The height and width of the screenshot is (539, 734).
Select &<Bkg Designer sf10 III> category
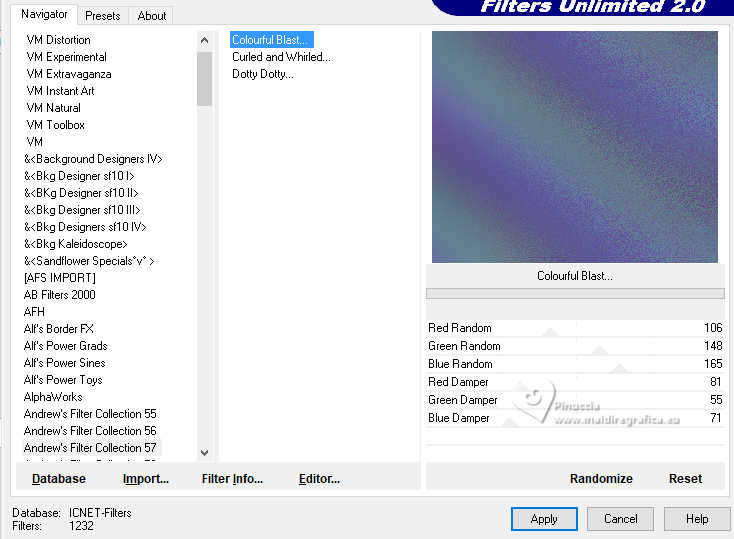click(x=82, y=210)
